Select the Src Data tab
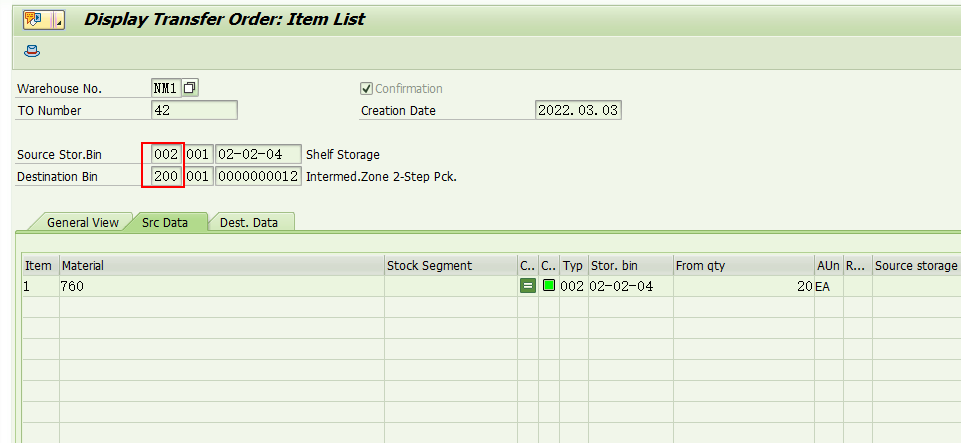 pyautogui.click(x=165, y=222)
